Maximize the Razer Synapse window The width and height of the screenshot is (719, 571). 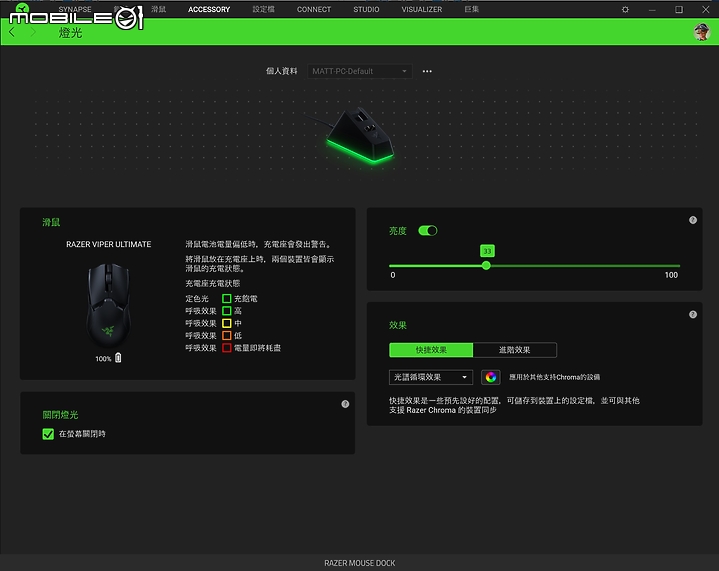pyautogui.click(x=679, y=9)
